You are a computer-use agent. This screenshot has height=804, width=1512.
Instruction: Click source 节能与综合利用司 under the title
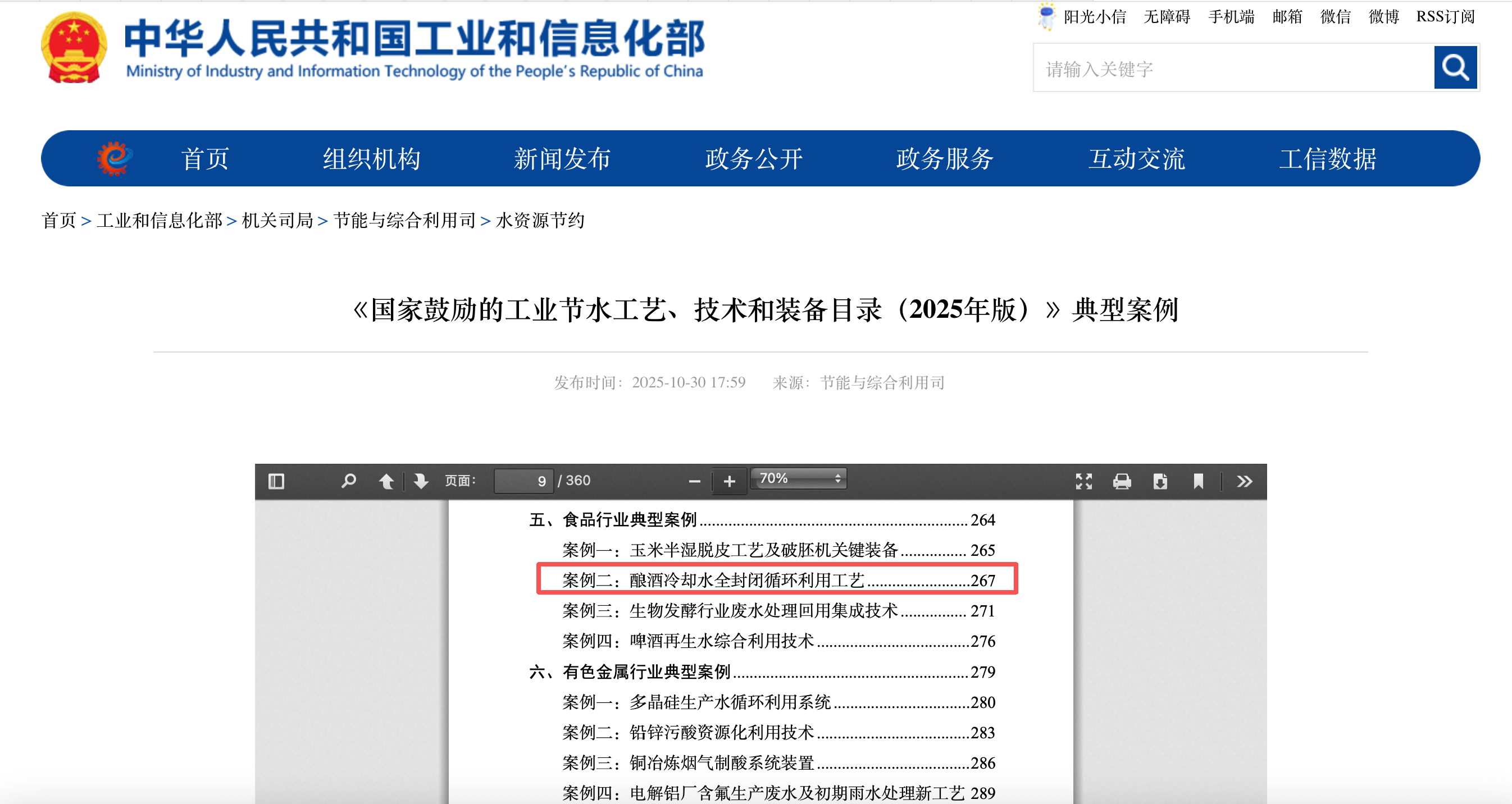pyautogui.click(x=882, y=383)
